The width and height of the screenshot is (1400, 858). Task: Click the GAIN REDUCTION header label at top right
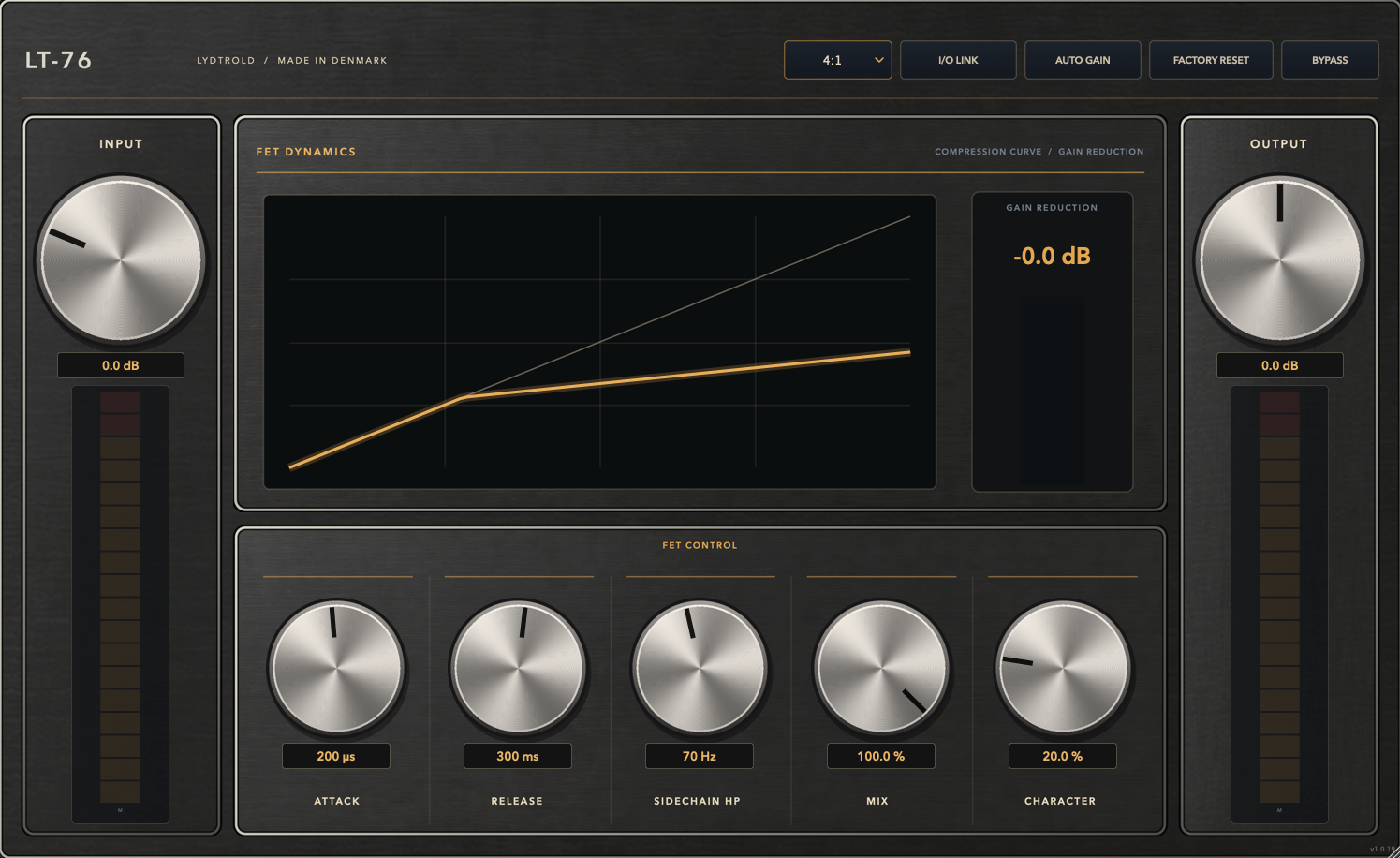coord(1101,152)
